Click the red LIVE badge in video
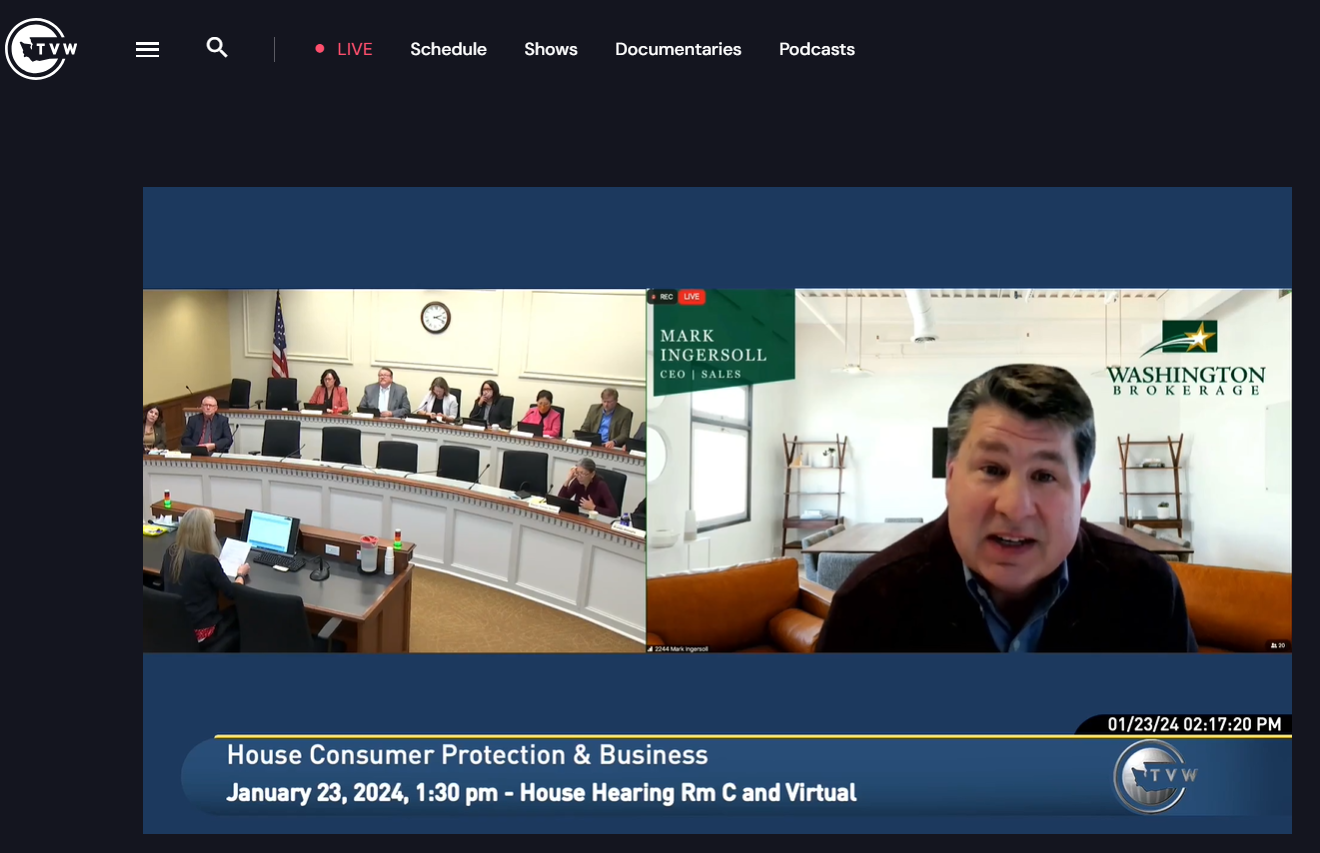1320x853 pixels. (x=691, y=297)
